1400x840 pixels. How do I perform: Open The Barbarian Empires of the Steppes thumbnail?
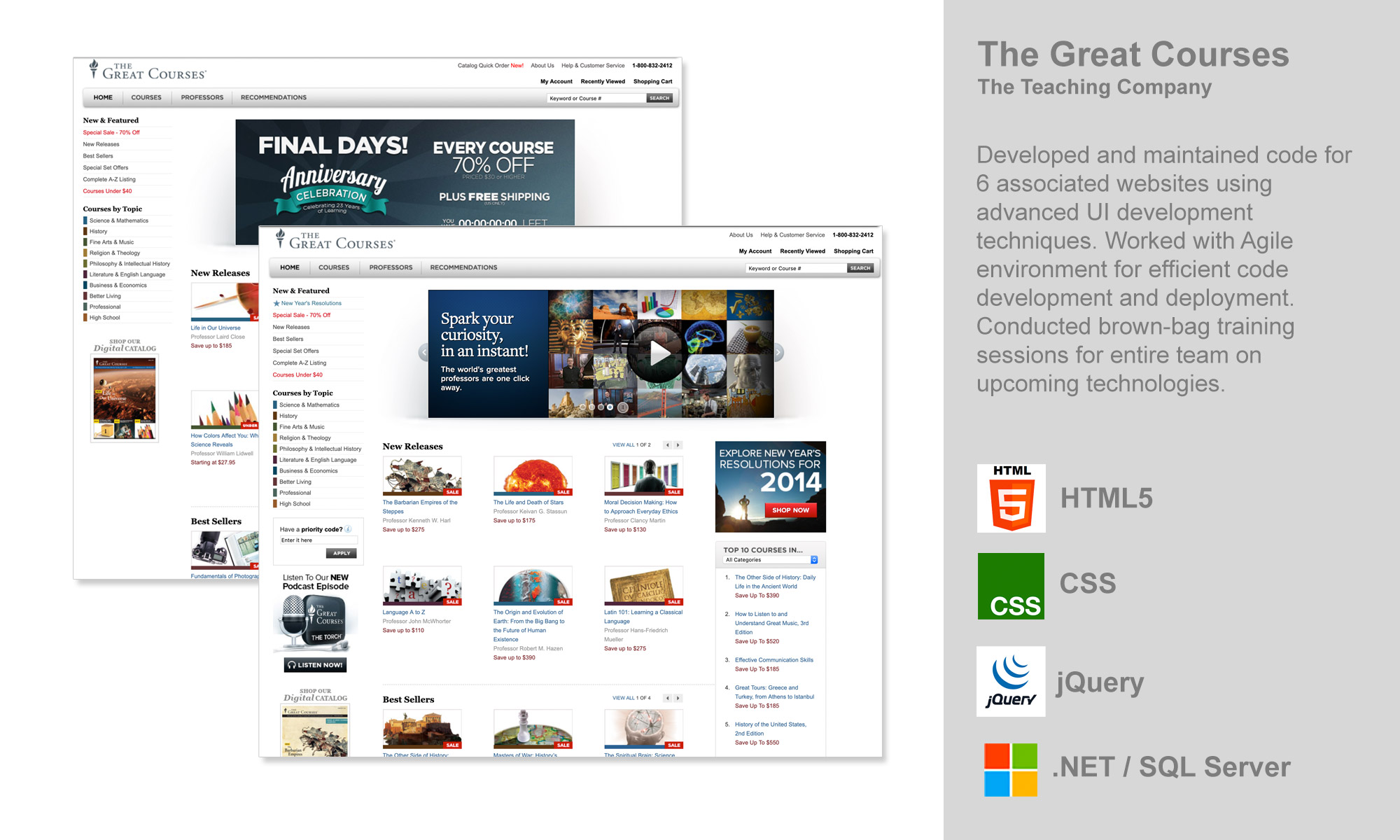pos(422,476)
